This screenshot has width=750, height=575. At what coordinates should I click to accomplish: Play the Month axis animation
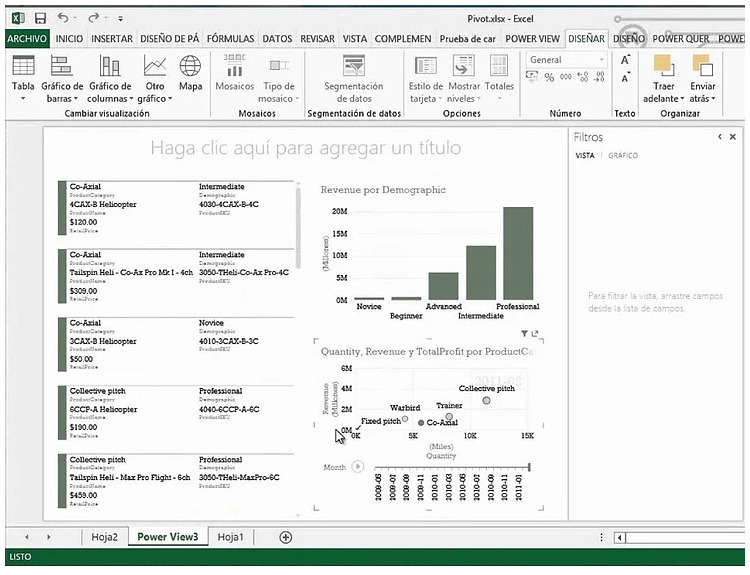tap(358, 466)
